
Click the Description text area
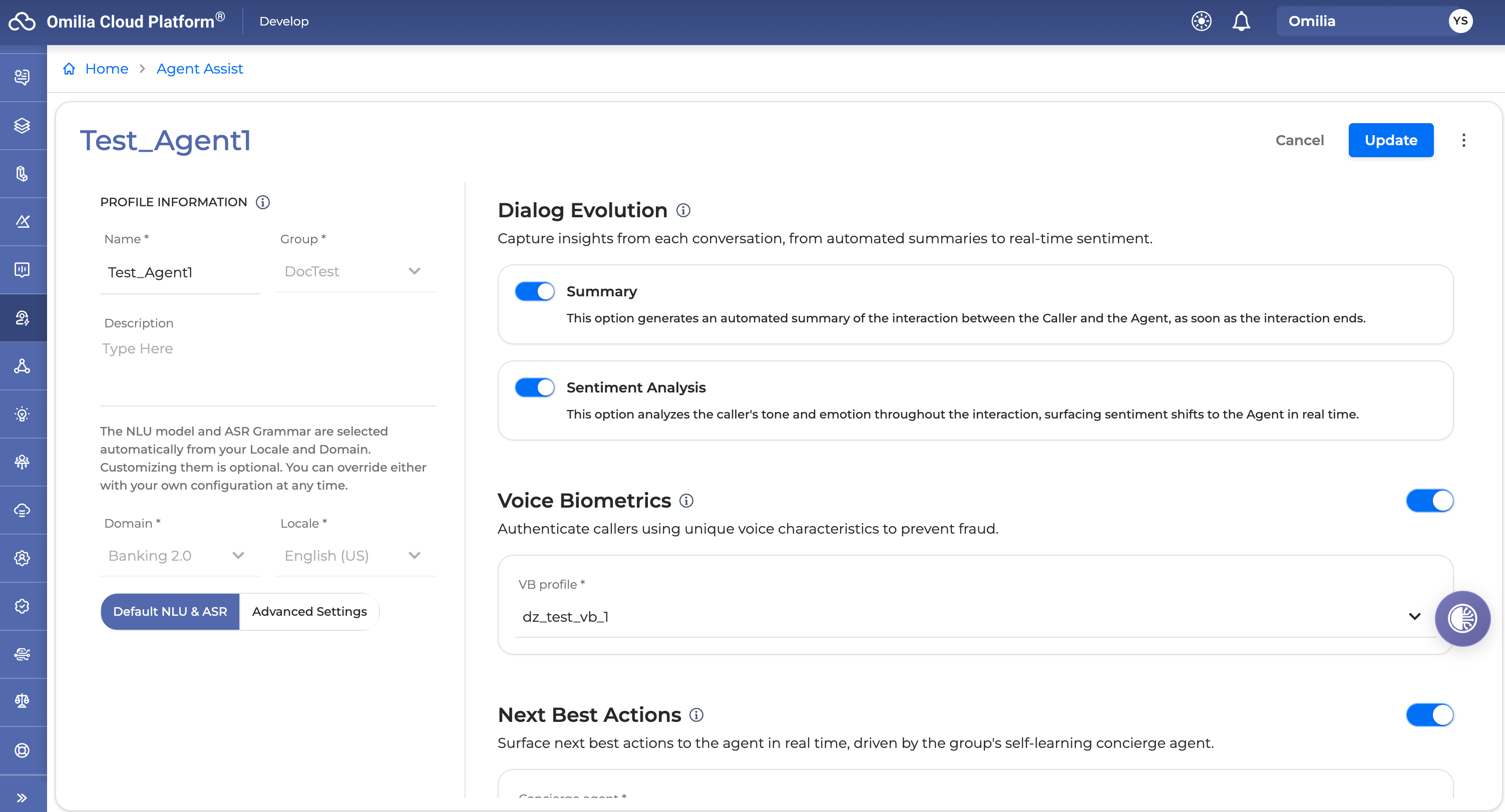tap(268, 371)
